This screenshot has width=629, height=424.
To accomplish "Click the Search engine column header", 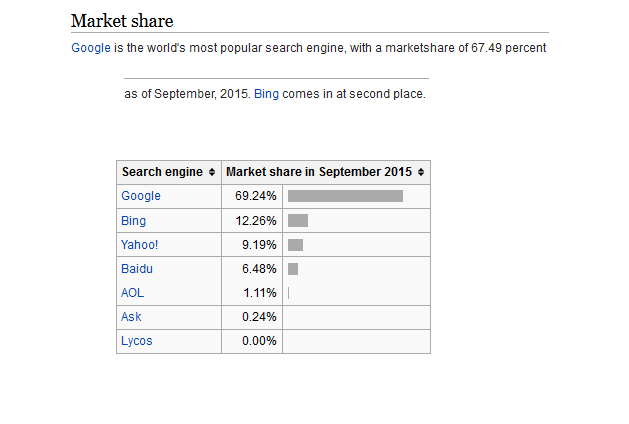I will coord(162,172).
